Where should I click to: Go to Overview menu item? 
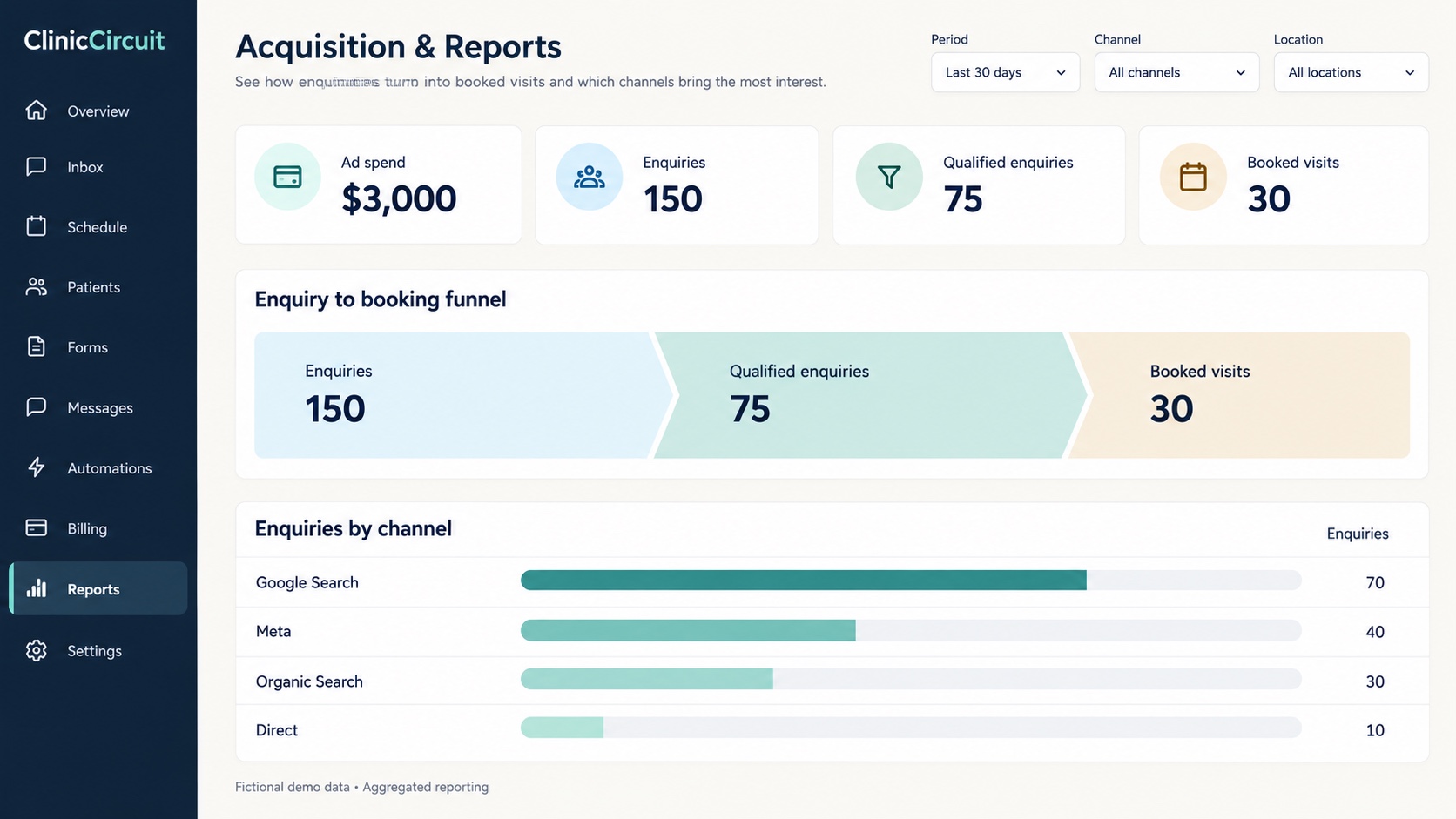[98, 111]
